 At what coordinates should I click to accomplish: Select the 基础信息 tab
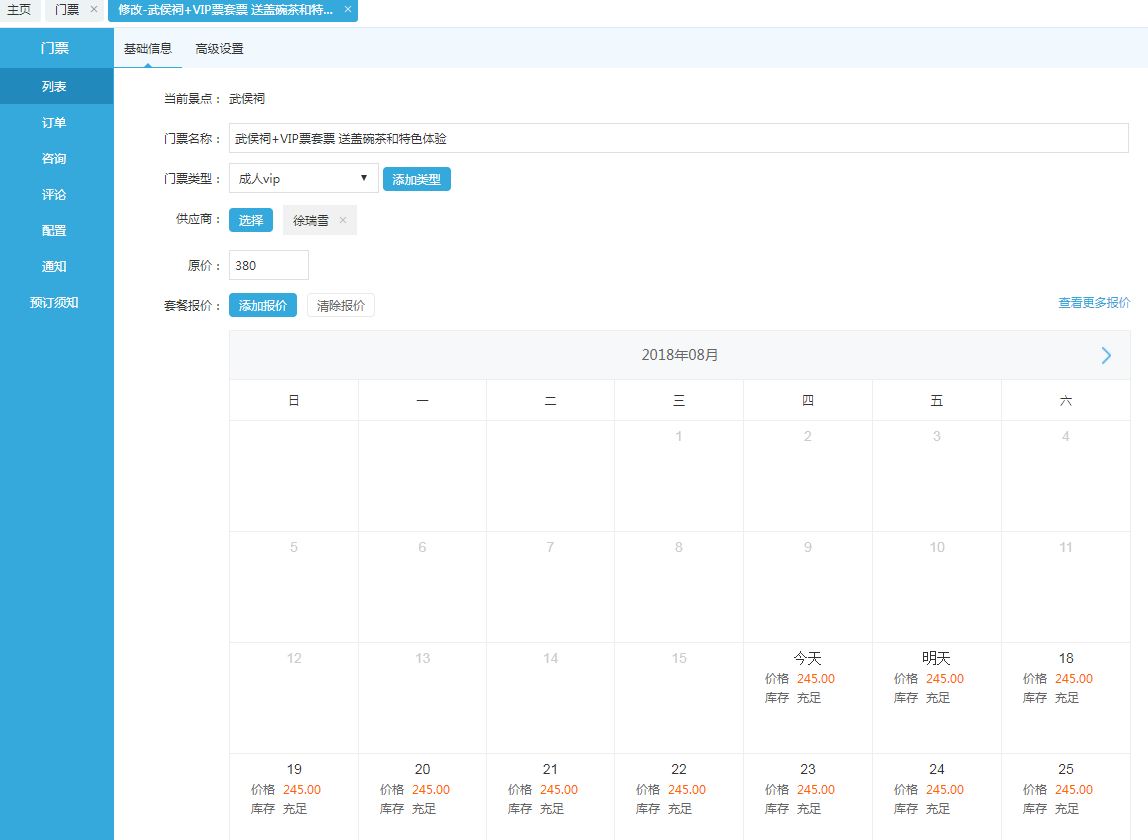[x=147, y=48]
